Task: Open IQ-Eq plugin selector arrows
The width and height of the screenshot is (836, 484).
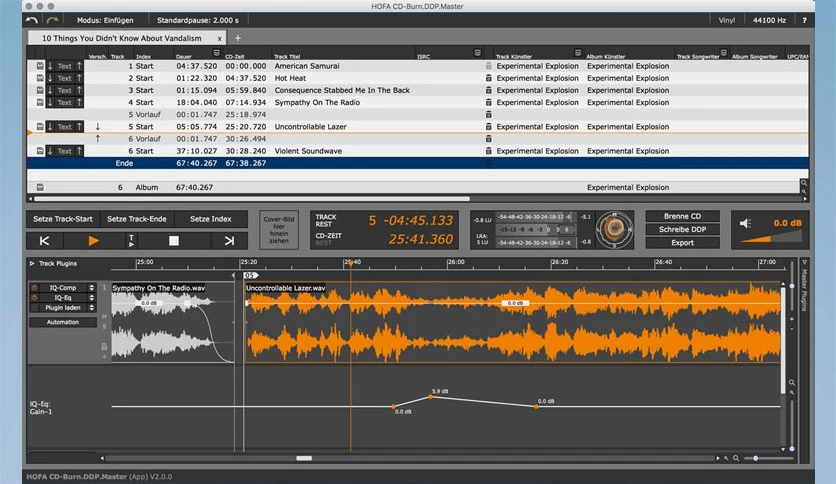Action: (92, 298)
